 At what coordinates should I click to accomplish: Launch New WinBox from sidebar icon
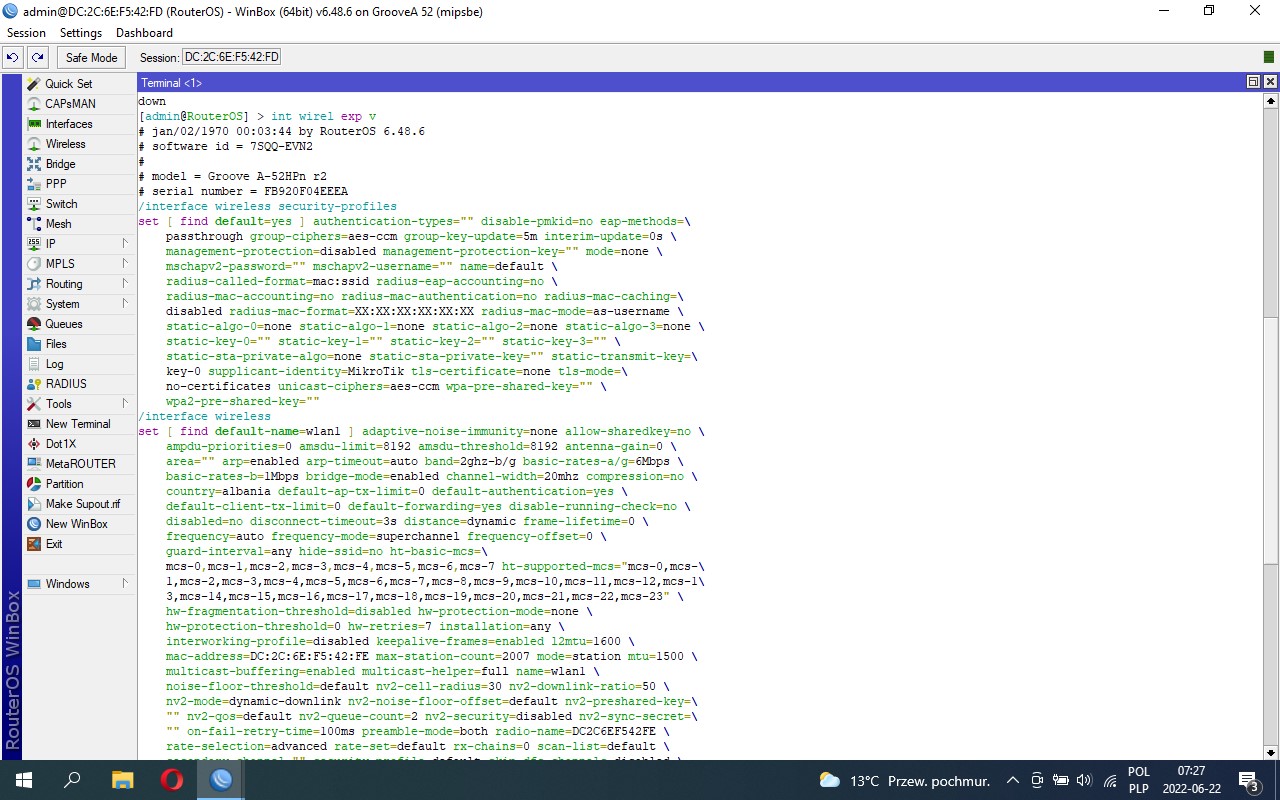click(34, 524)
